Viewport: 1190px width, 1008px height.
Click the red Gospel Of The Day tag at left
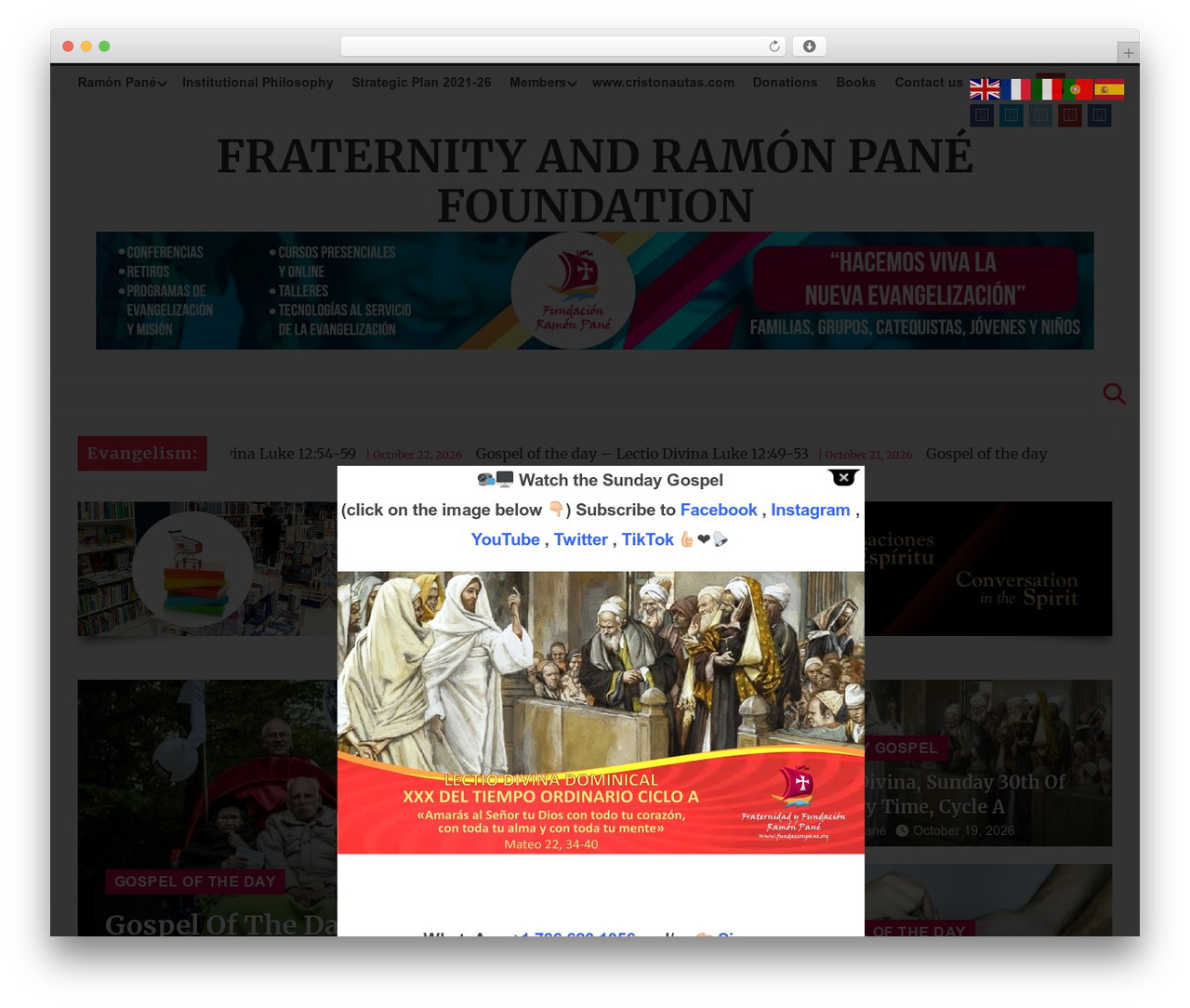pyautogui.click(x=195, y=882)
